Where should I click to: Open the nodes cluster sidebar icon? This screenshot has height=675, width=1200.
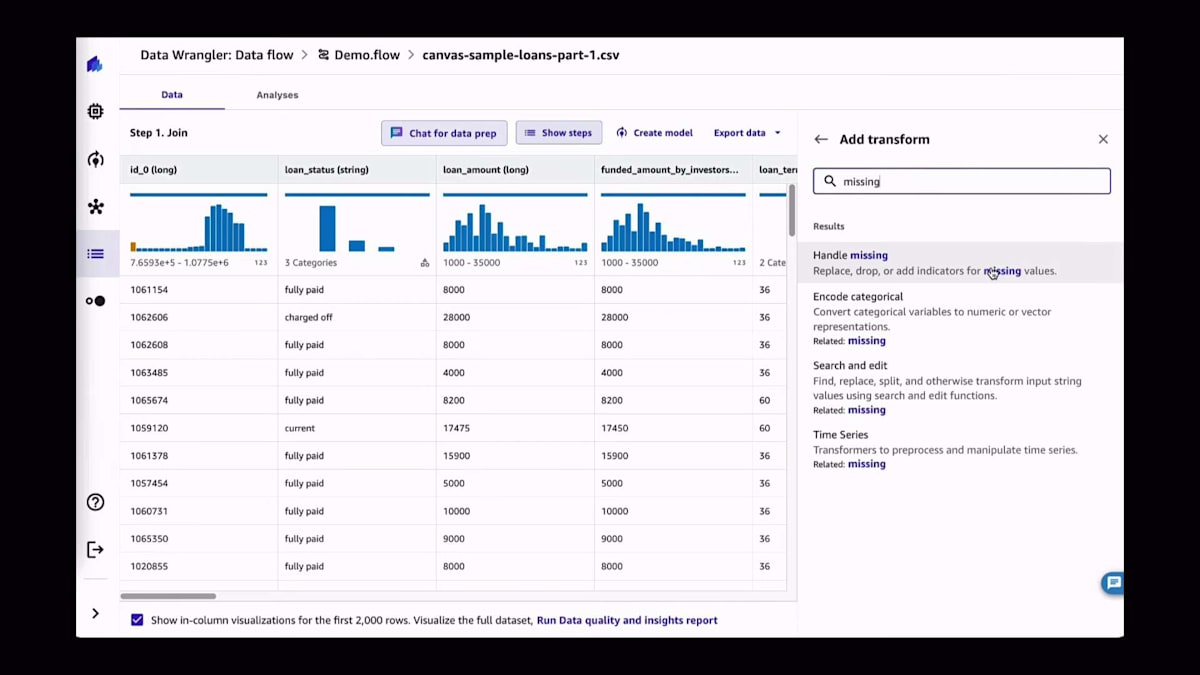pos(95,207)
